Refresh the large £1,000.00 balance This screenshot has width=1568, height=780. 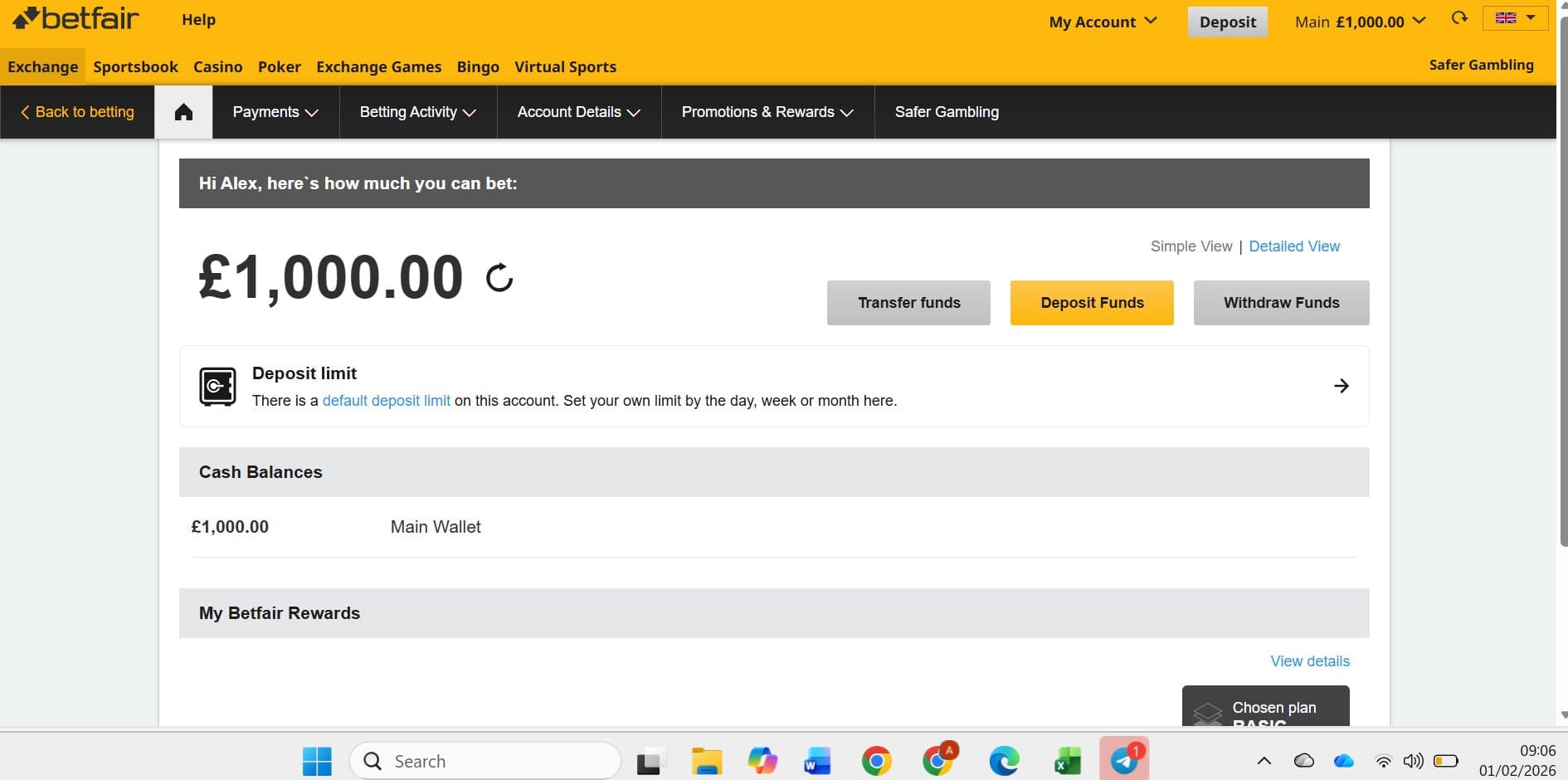499,278
